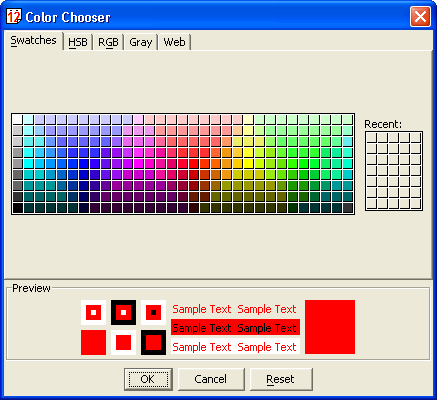Click the Color Chooser title bar icon
The width and height of the screenshot is (437, 400).
pyautogui.click(x=14, y=16)
